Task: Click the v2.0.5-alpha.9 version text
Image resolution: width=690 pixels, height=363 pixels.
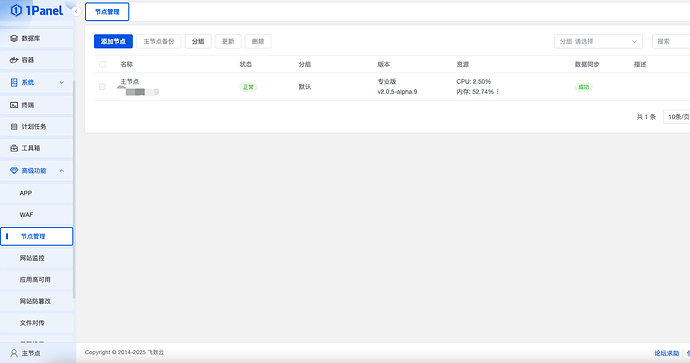Action: (x=397, y=92)
